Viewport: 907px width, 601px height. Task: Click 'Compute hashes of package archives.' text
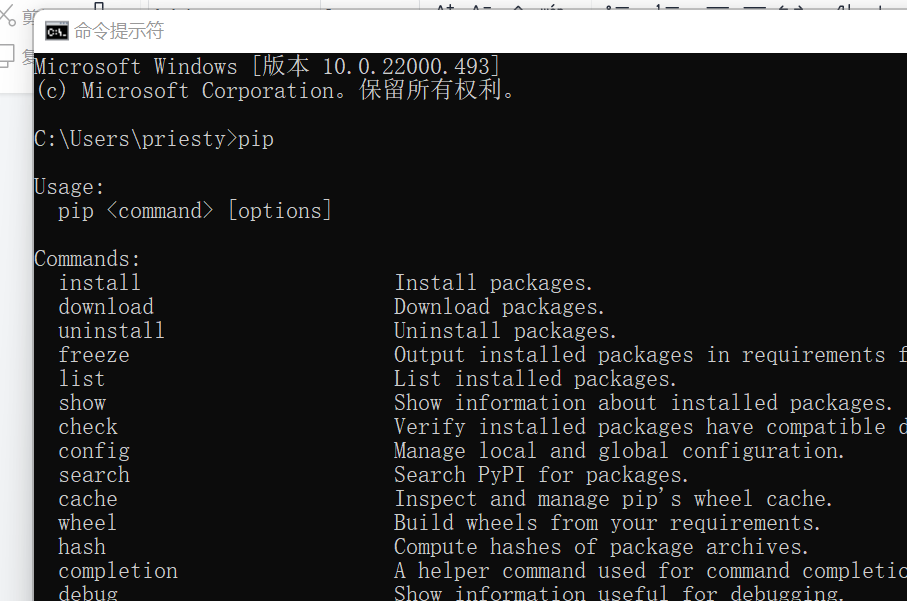click(601, 547)
